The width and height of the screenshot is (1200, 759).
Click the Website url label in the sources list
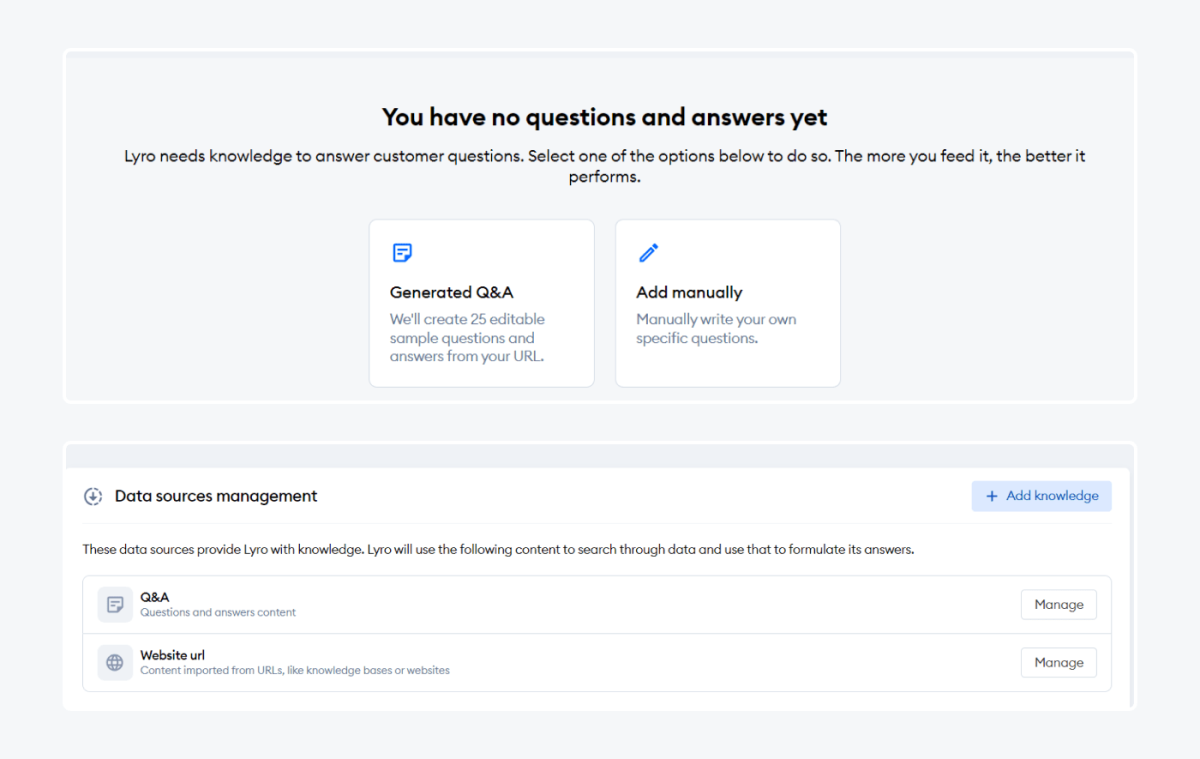coord(172,654)
